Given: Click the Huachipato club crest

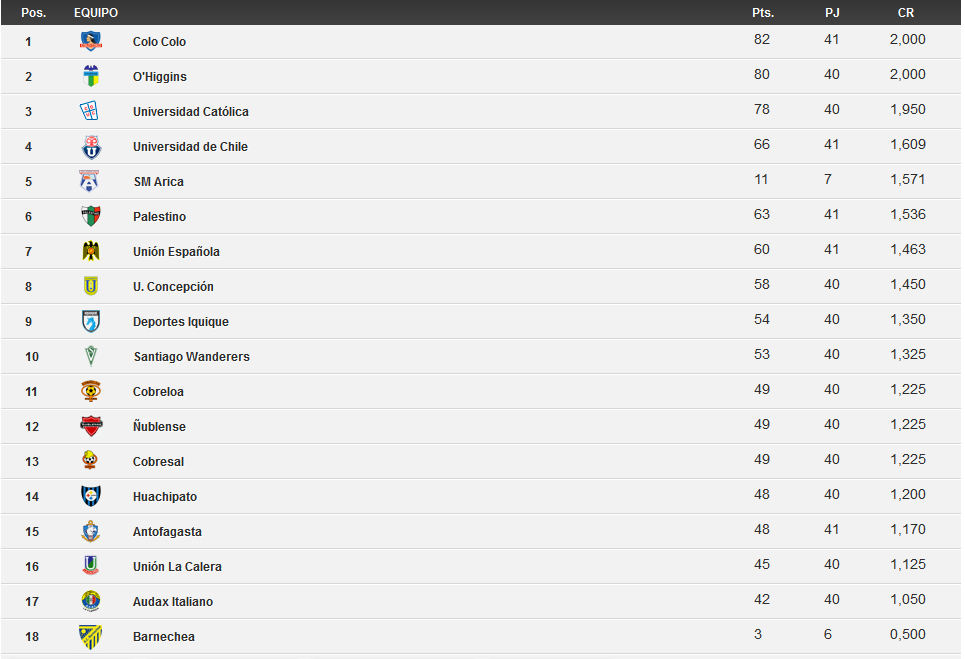Looking at the screenshot, I should (x=91, y=496).
